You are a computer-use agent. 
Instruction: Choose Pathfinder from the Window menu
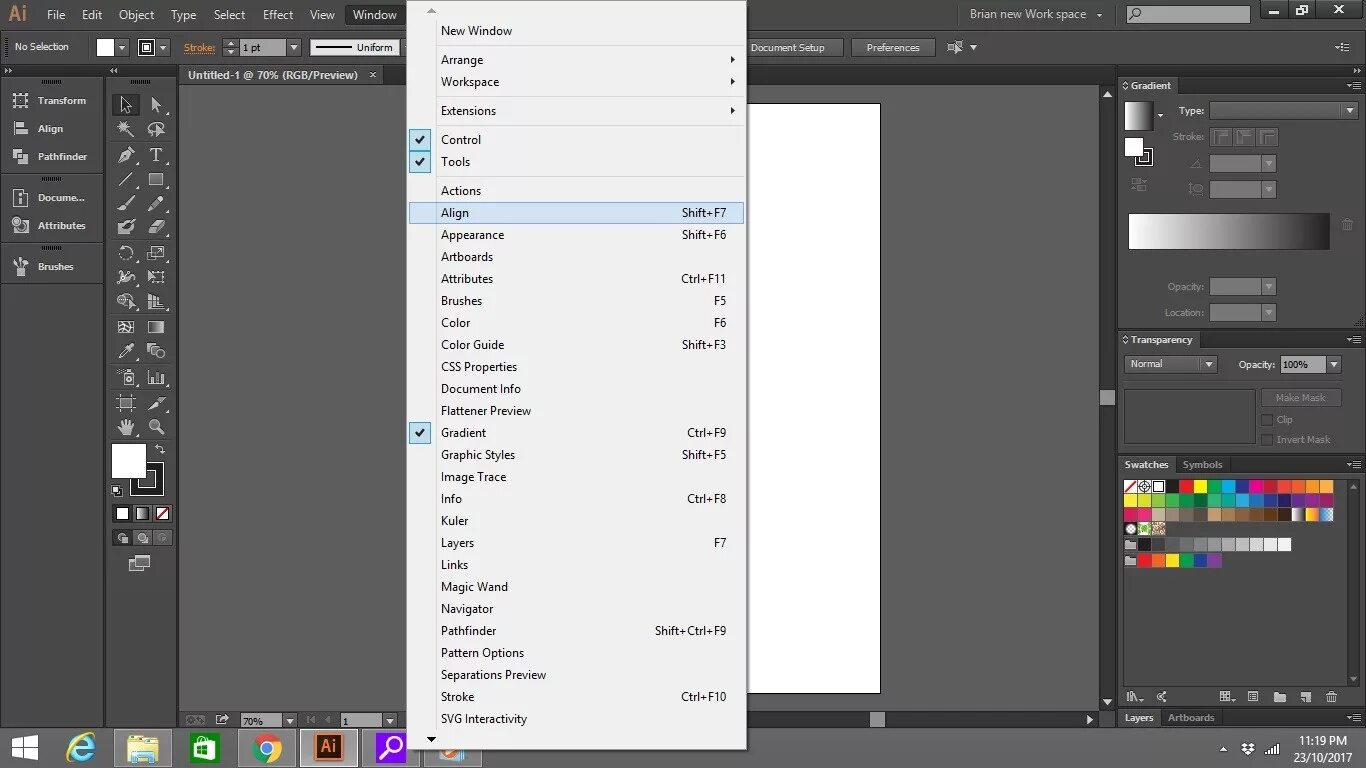click(576, 631)
